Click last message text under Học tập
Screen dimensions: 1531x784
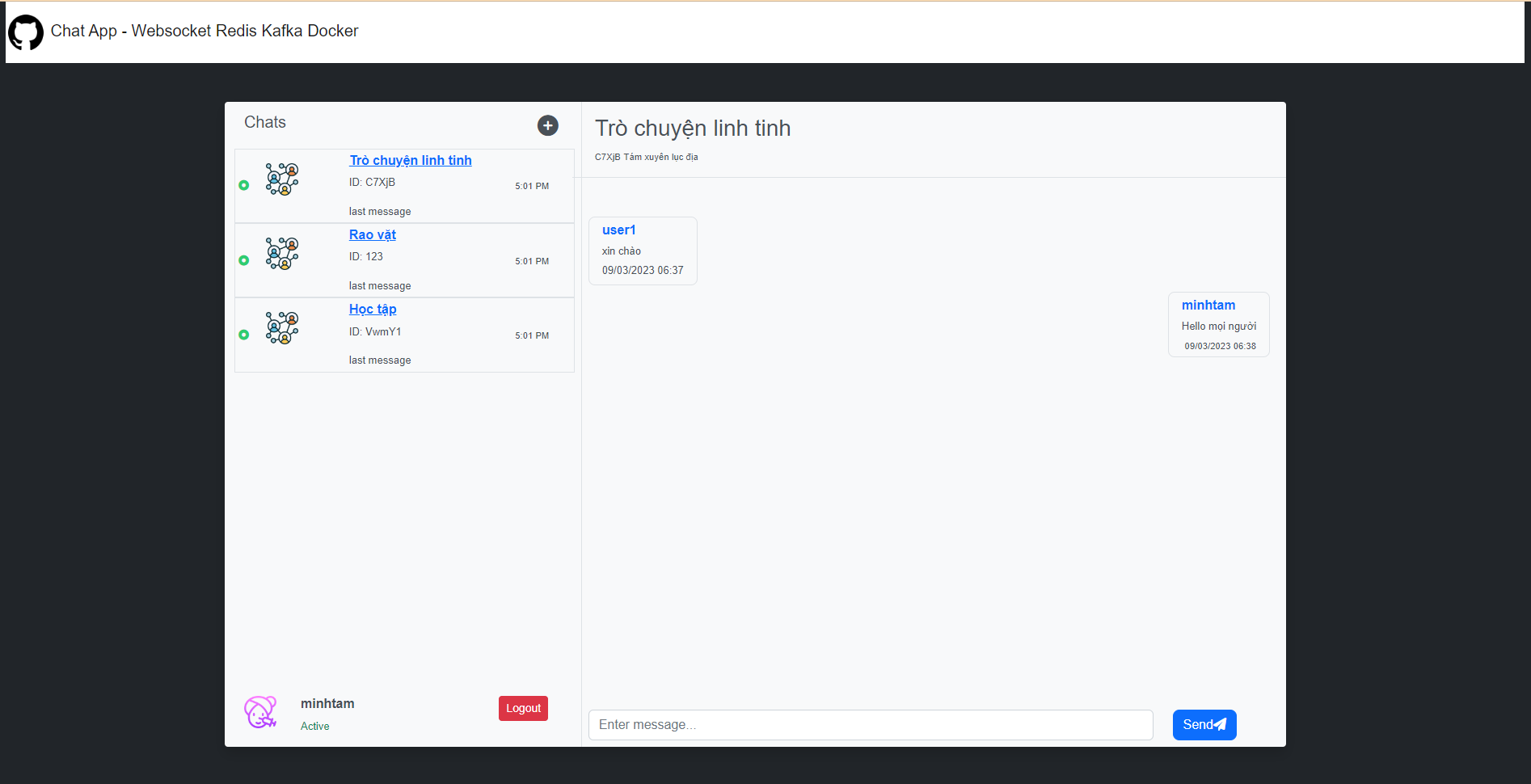tap(380, 360)
